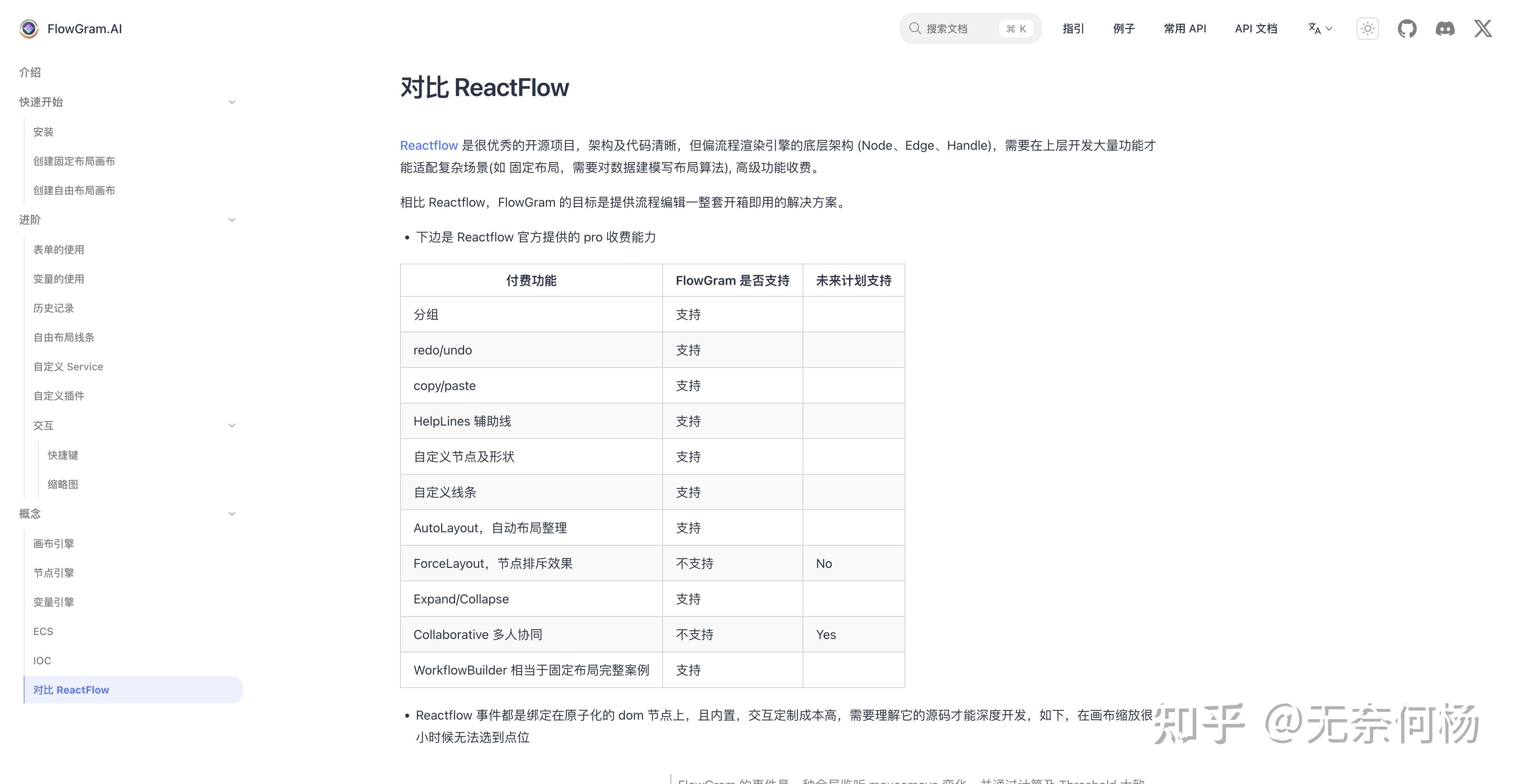Join the Discord community
This screenshot has height=784, width=1518.
pos(1446,28)
